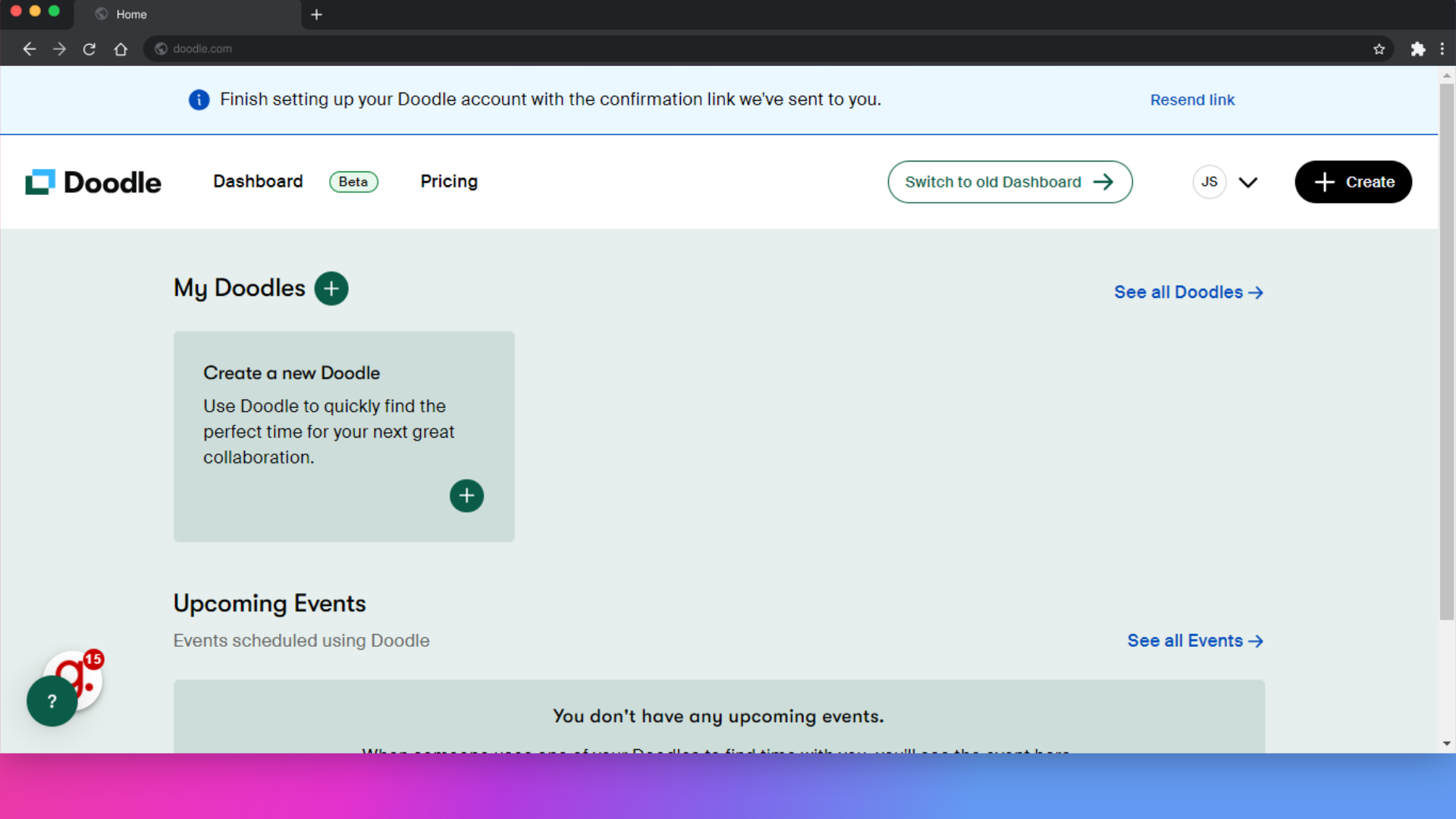
Task: Click the plus icon in Create a new Doodle card
Action: click(x=466, y=496)
